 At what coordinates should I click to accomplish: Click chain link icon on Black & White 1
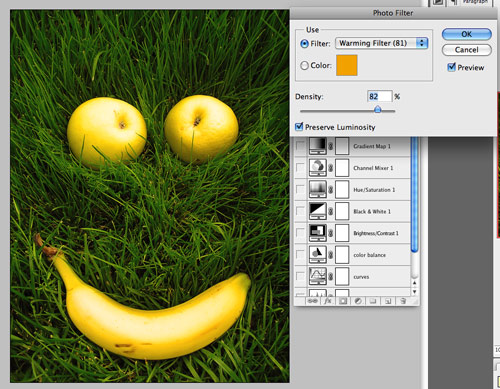click(331, 211)
